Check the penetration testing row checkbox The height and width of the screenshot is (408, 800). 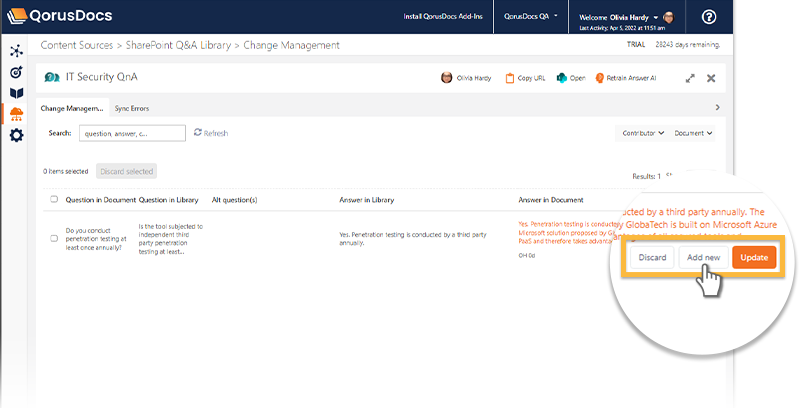tap(54, 238)
